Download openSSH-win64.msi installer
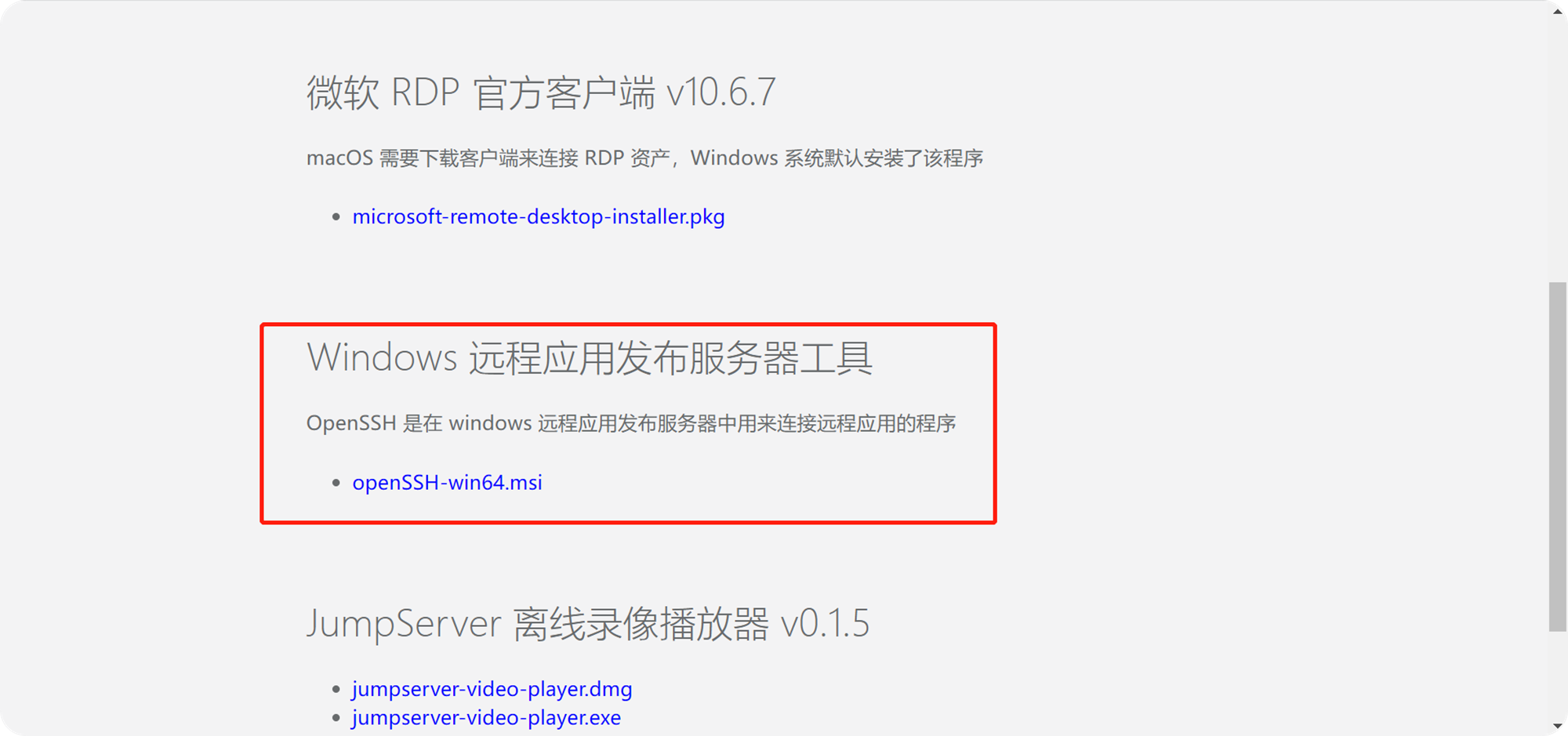This screenshot has height=736, width=1568. click(447, 482)
